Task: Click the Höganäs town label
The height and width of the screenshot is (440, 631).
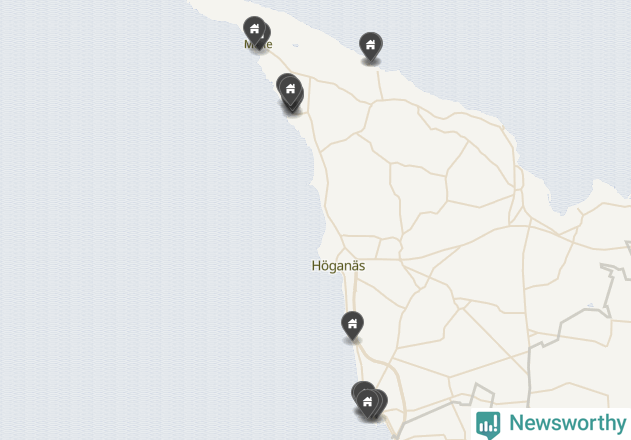Action: (x=338, y=266)
